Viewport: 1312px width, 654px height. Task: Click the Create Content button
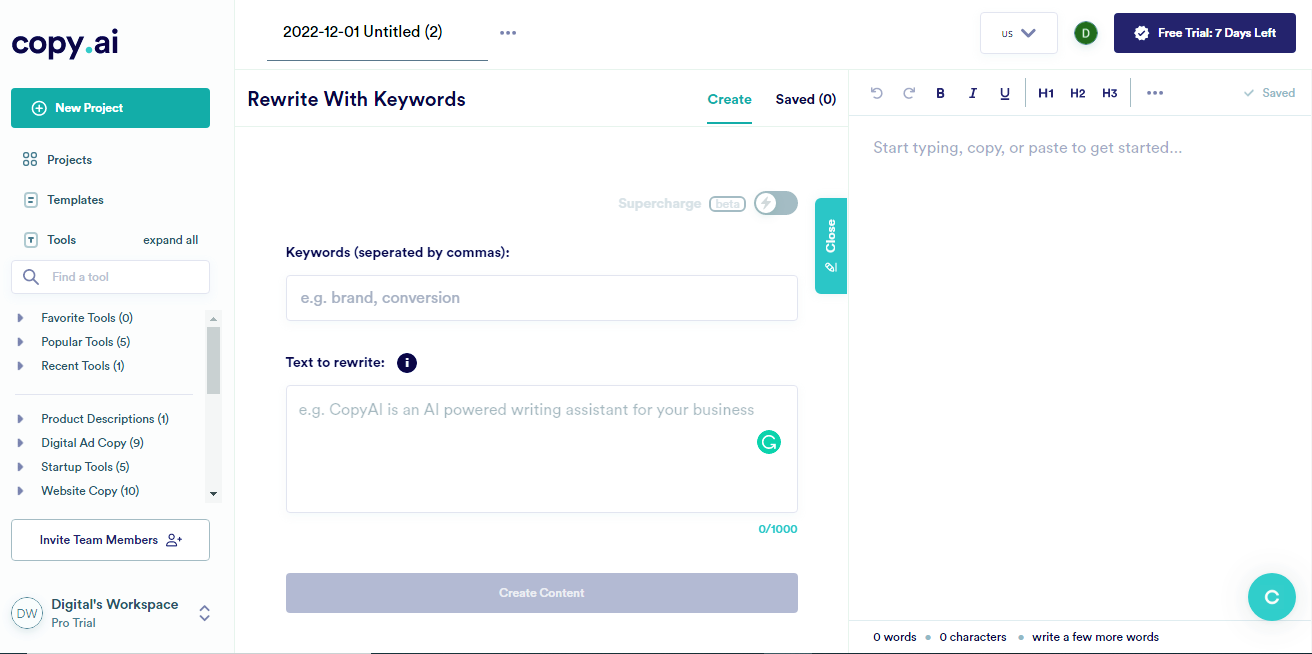point(542,593)
